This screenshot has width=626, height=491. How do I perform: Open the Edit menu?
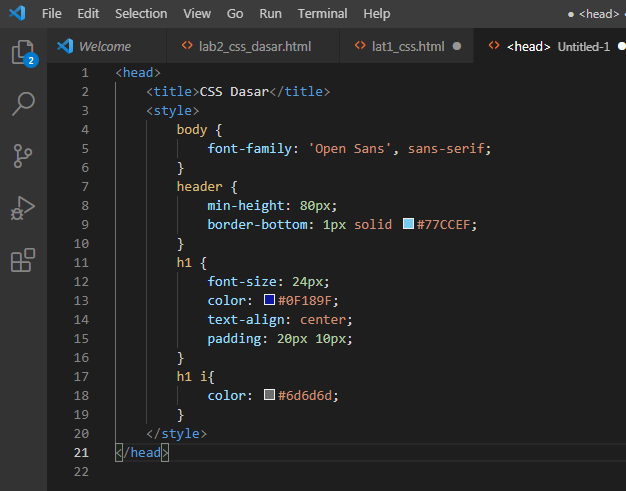[x=88, y=14]
